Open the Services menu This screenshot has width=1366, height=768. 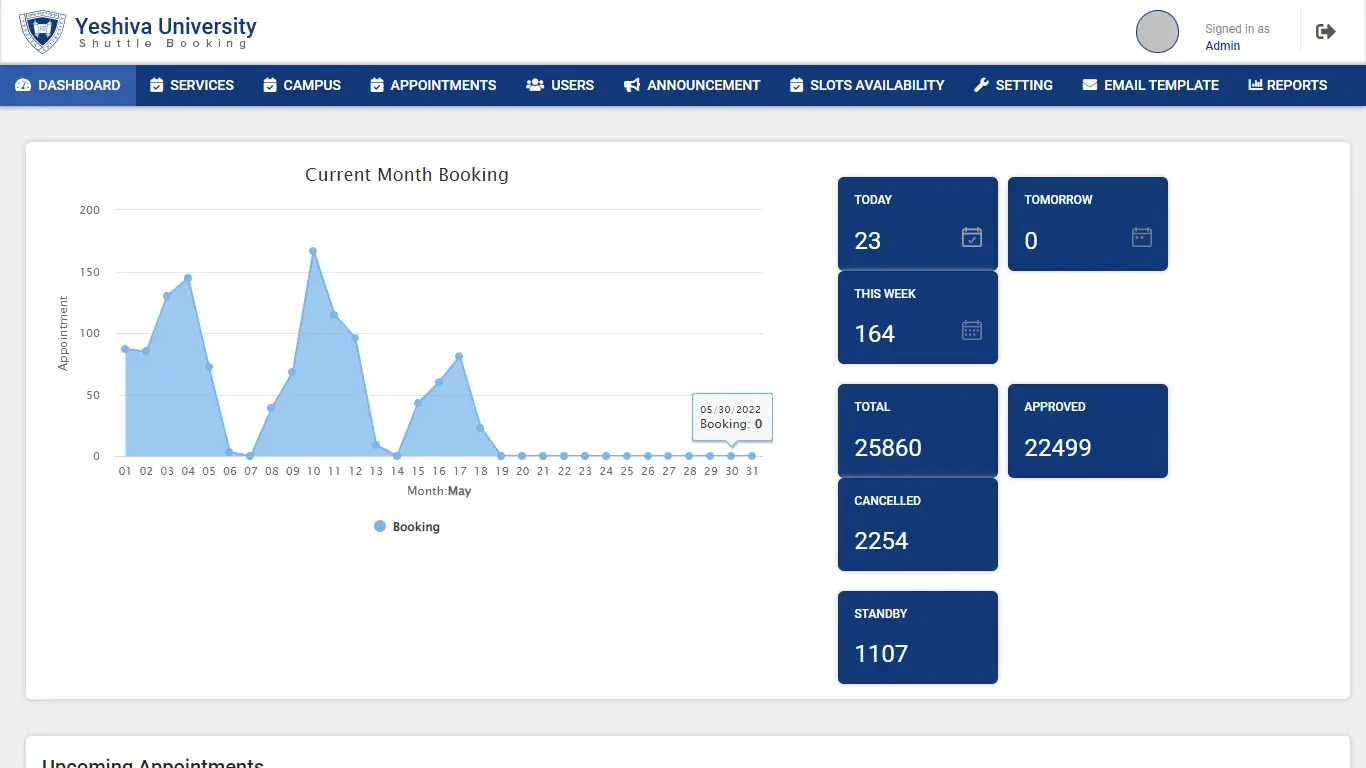pyautogui.click(x=192, y=86)
